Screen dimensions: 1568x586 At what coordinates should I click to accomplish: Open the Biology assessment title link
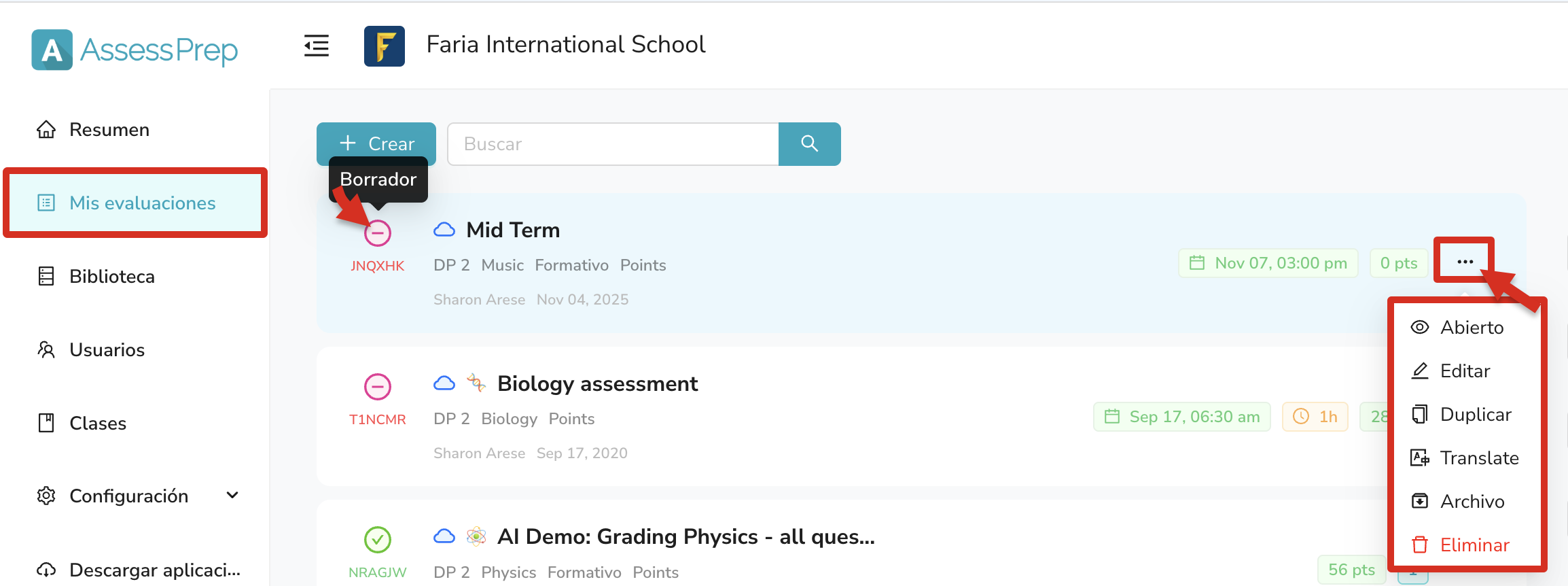coord(597,384)
